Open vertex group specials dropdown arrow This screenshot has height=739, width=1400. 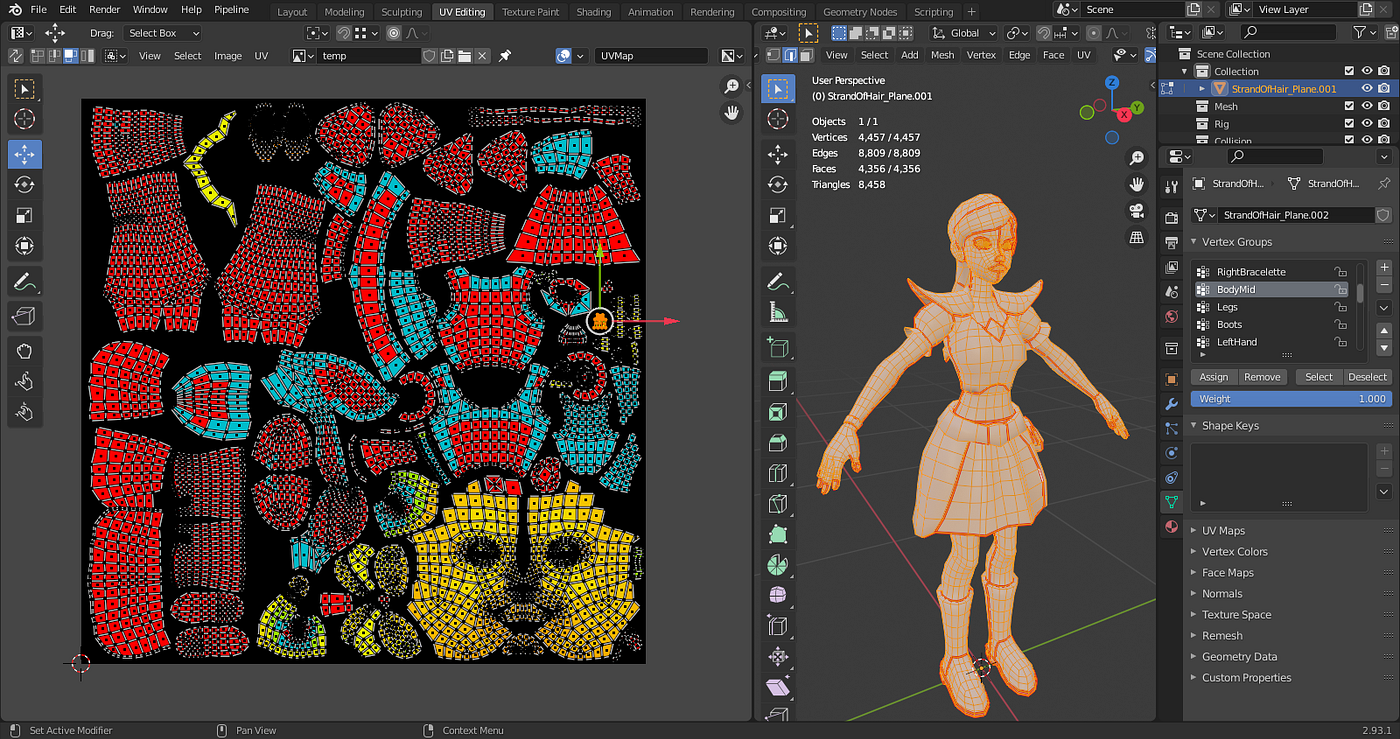(x=1384, y=308)
